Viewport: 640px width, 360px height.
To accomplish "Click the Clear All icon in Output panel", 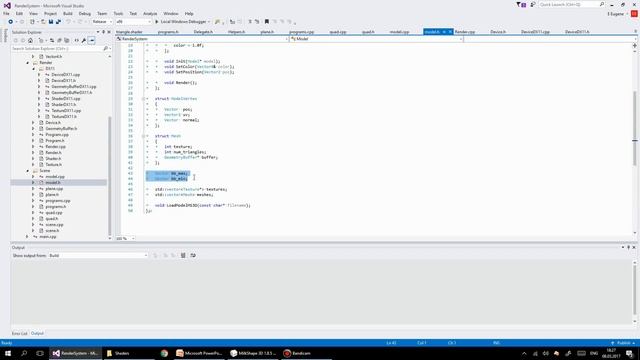I will coord(183,256).
